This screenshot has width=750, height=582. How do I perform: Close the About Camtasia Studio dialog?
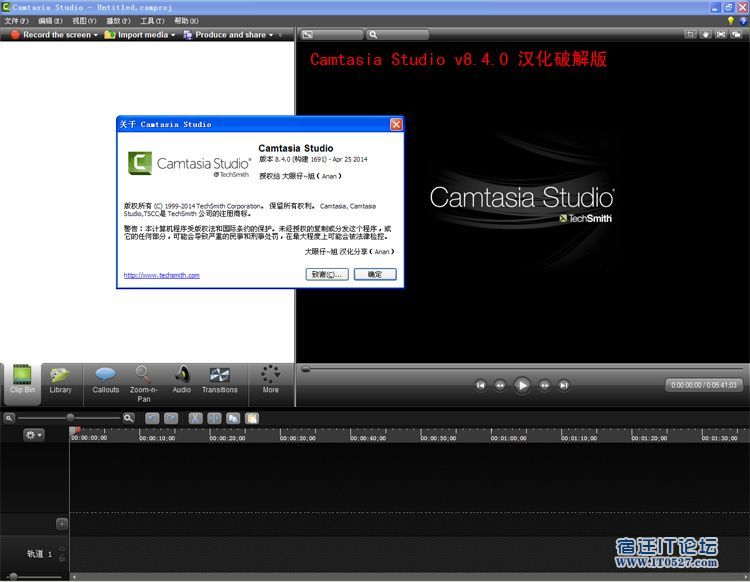tap(396, 124)
